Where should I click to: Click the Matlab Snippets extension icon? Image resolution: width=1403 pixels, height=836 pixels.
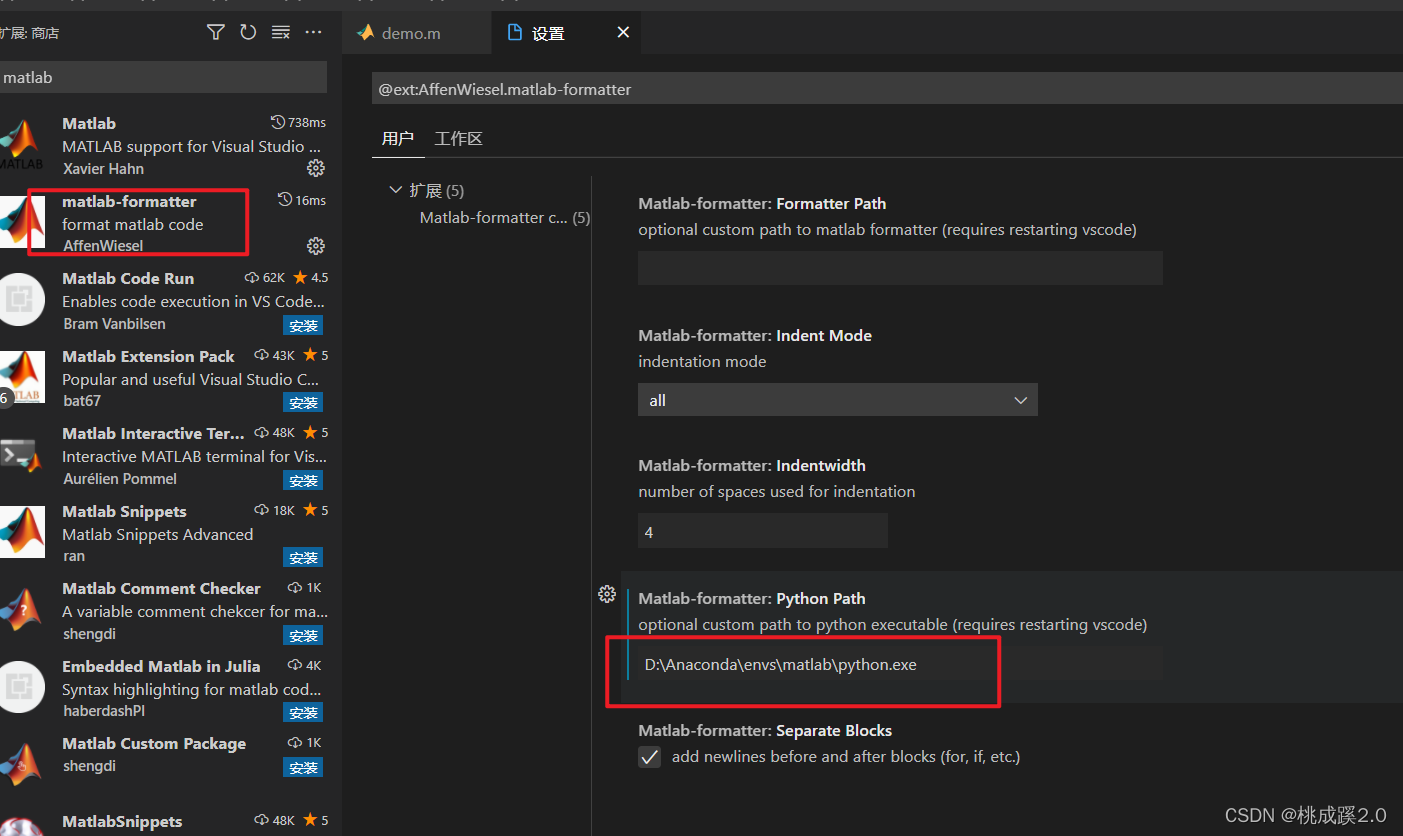pos(20,532)
